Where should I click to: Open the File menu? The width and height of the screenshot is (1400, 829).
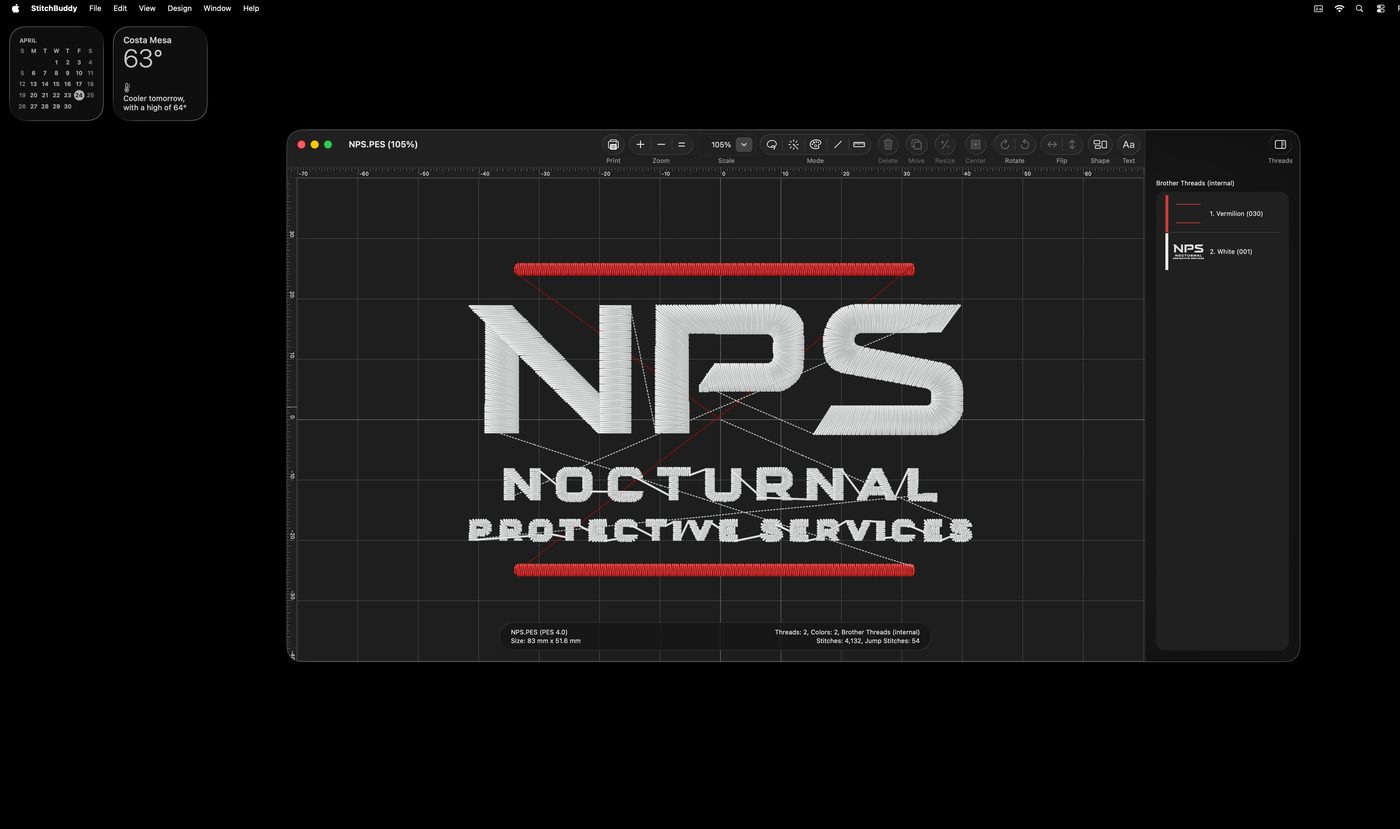click(95, 8)
